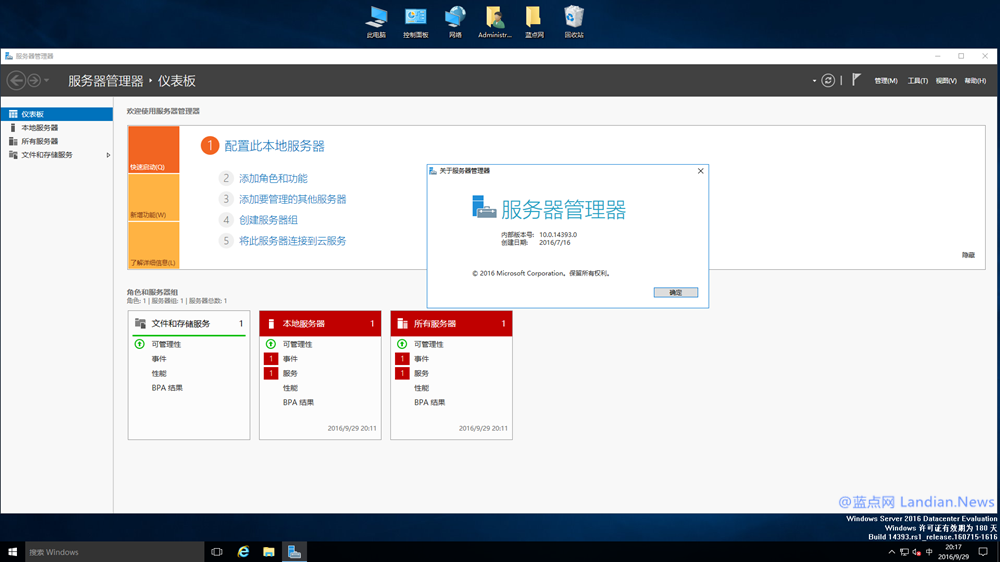Viewport: 1000px width, 562px height.
Task: Open Task View from the taskbar
Action: (217, 552)
